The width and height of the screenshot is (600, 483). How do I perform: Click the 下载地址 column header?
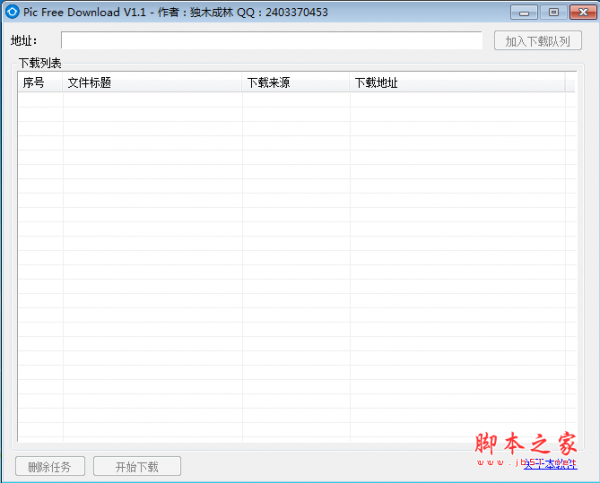[x=457, y=82]
